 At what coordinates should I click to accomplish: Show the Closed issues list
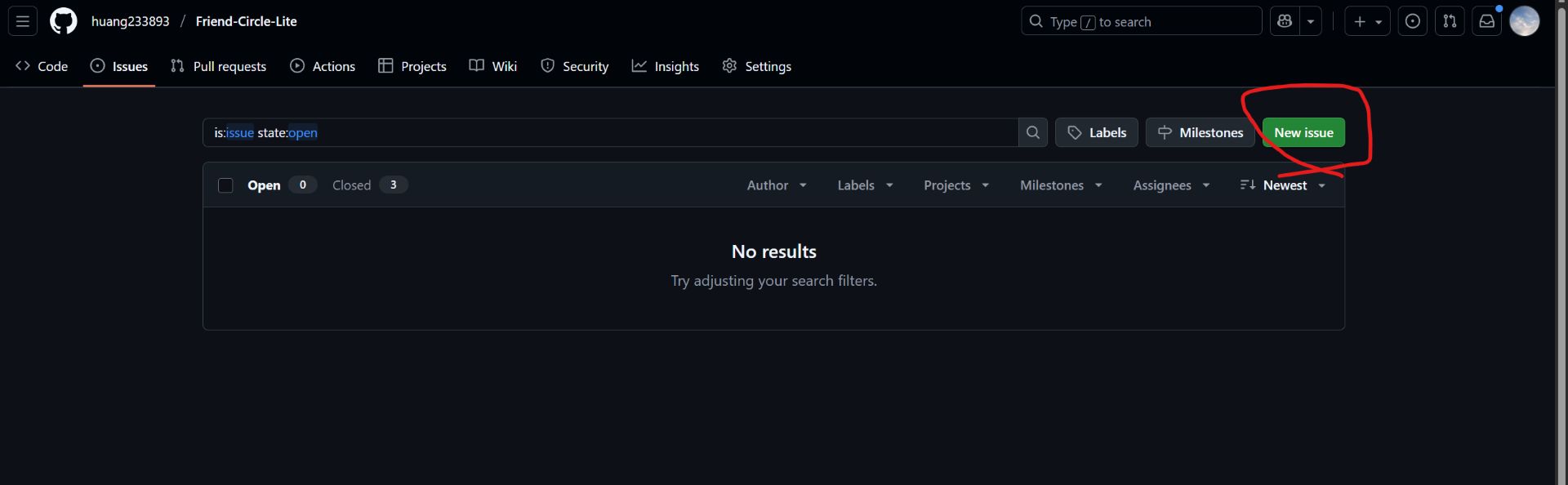tap(352, 185)
